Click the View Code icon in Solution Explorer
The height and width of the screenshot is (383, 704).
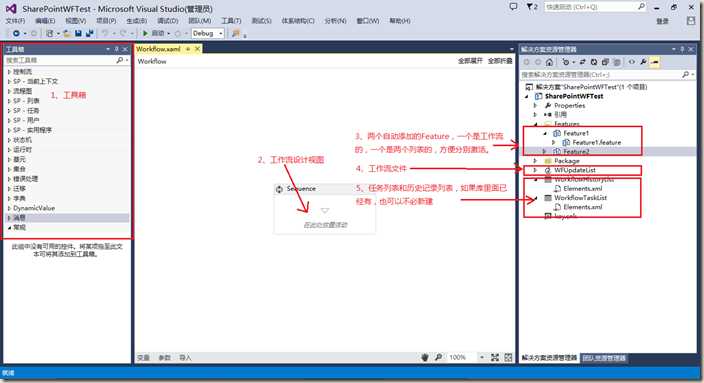(632, 62)
